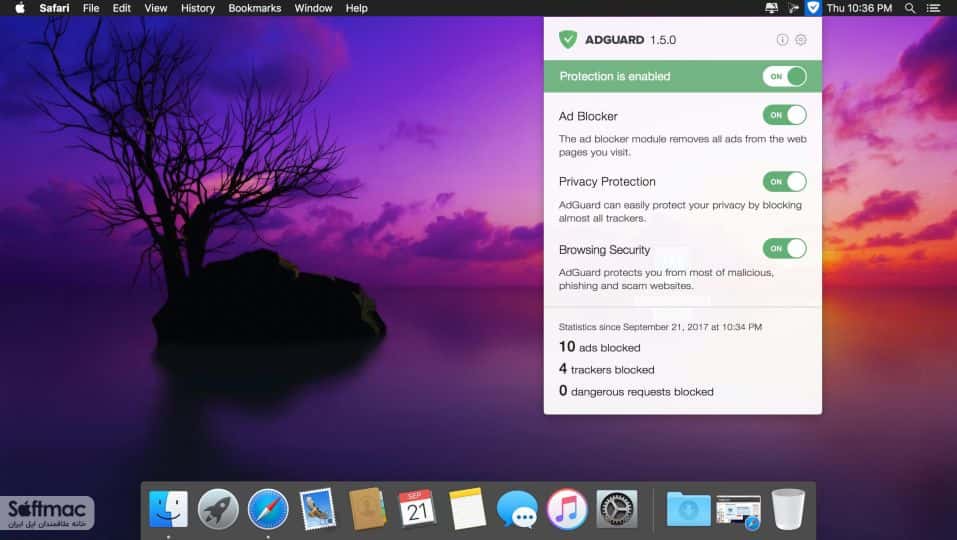
Task: Open the Mail stamp icon in the Dock
Action: click(x=317, y=508)
